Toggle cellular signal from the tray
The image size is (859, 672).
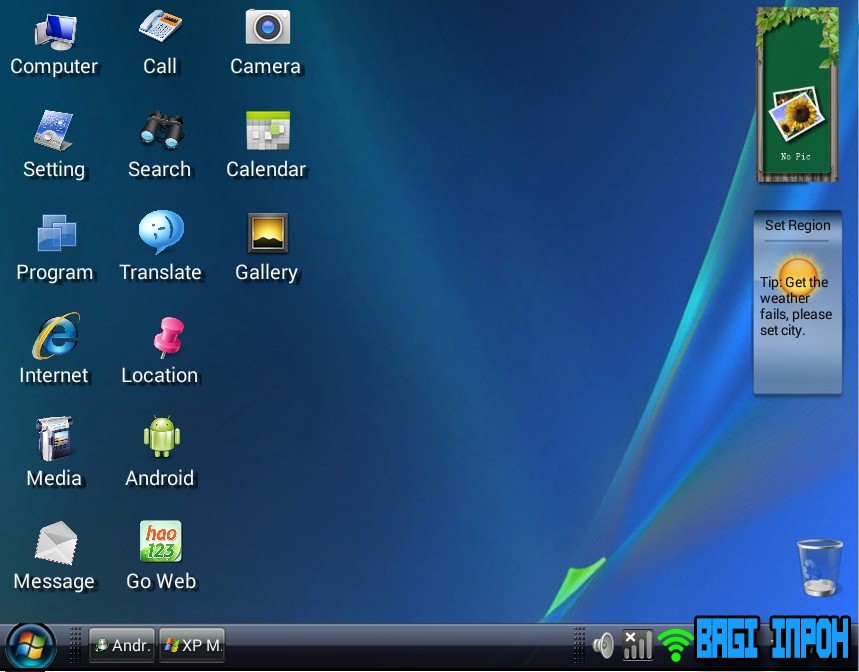tap(638, 645)
